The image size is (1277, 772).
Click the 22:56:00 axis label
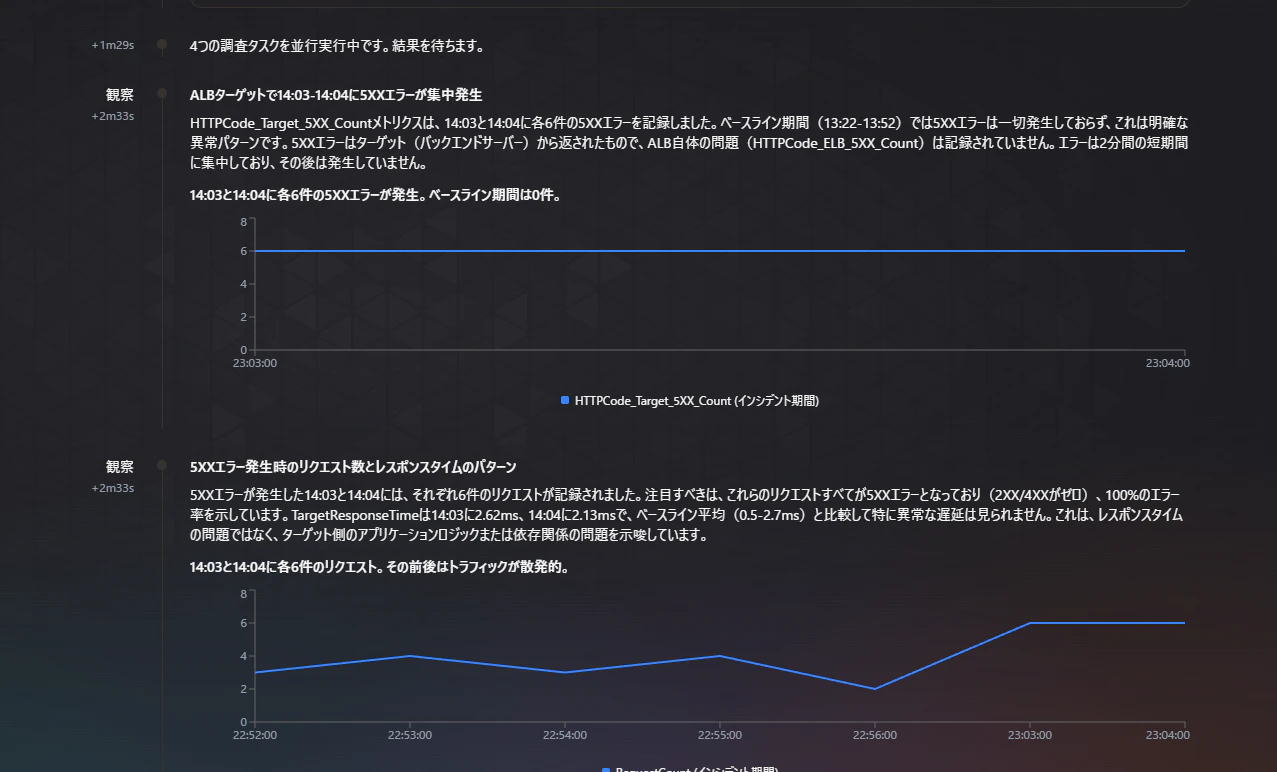[x=875, y=735]
